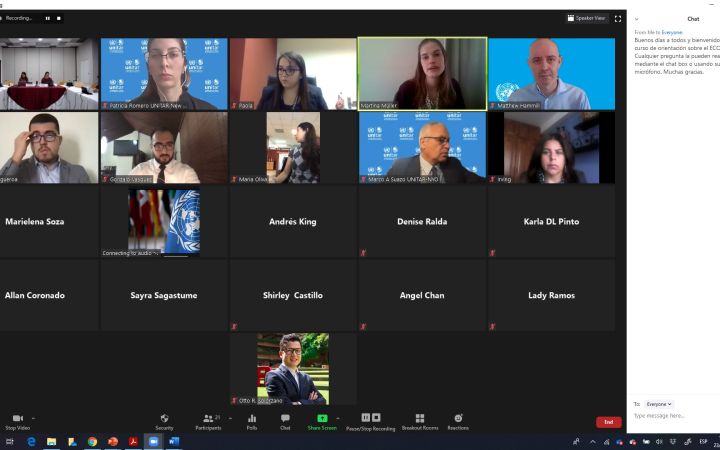Click Pause/Stop Recording in the toolbar
This screenshot has width=720, height=450.
pos(370,418)
